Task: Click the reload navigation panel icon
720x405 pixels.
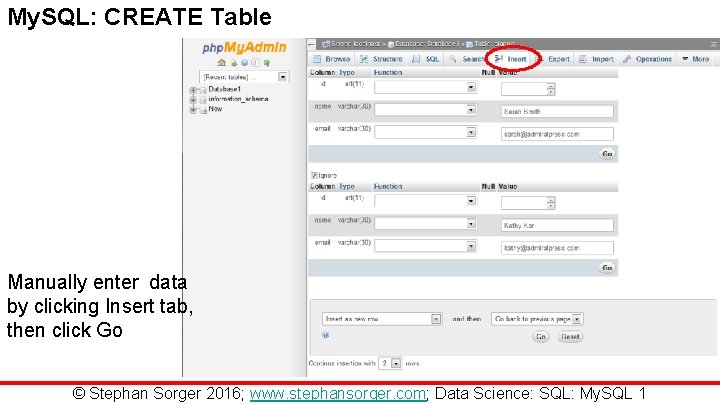Action: [266, 62]
